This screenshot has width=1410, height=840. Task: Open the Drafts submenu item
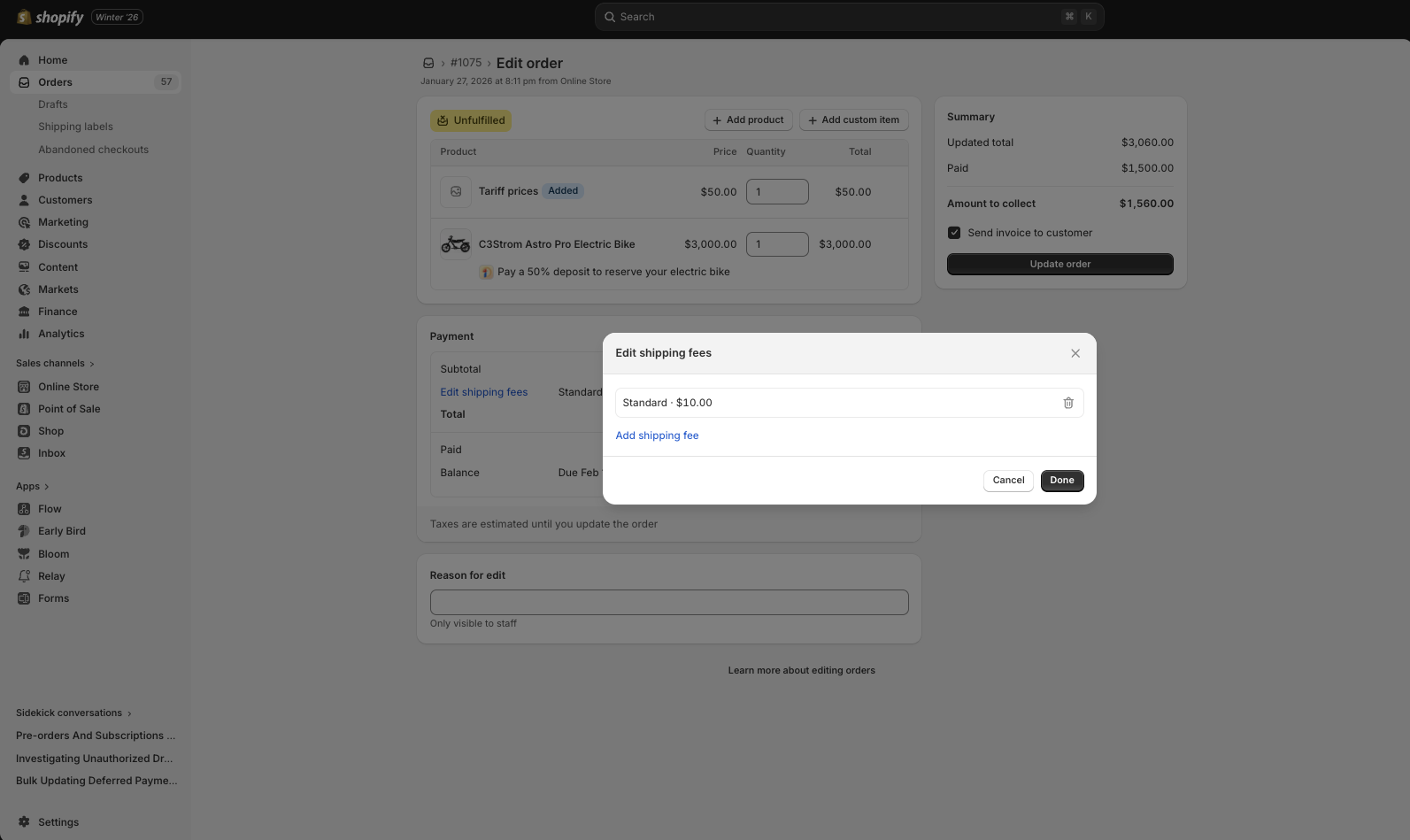[x=53, y=104]
